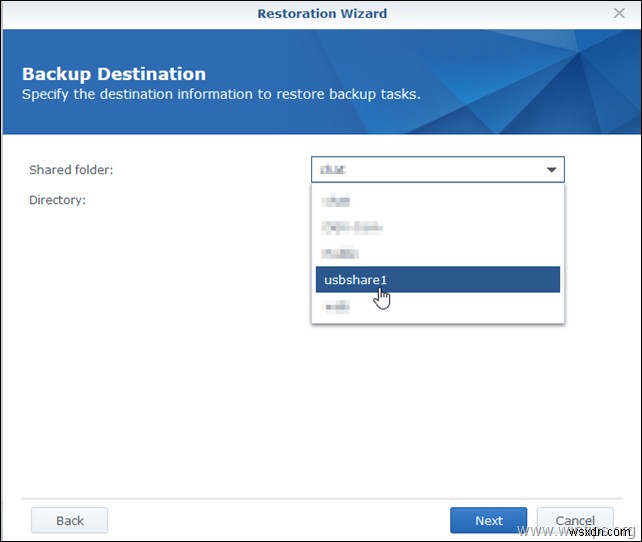Click the 'Restoration Wizard' title text
This screenshot has height=542, width=642.
(322, 14)
